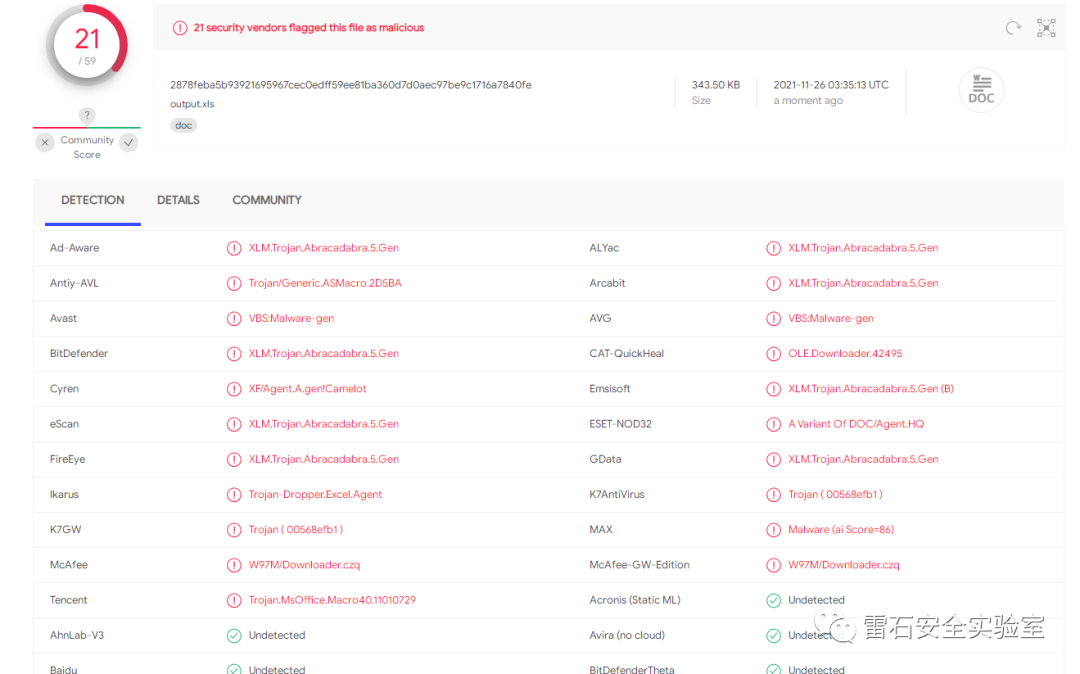The image size is (1080, 674).
Task: Click the Ad-Aware vendor name
Action: pyautogui.click(x=74, y=248)
